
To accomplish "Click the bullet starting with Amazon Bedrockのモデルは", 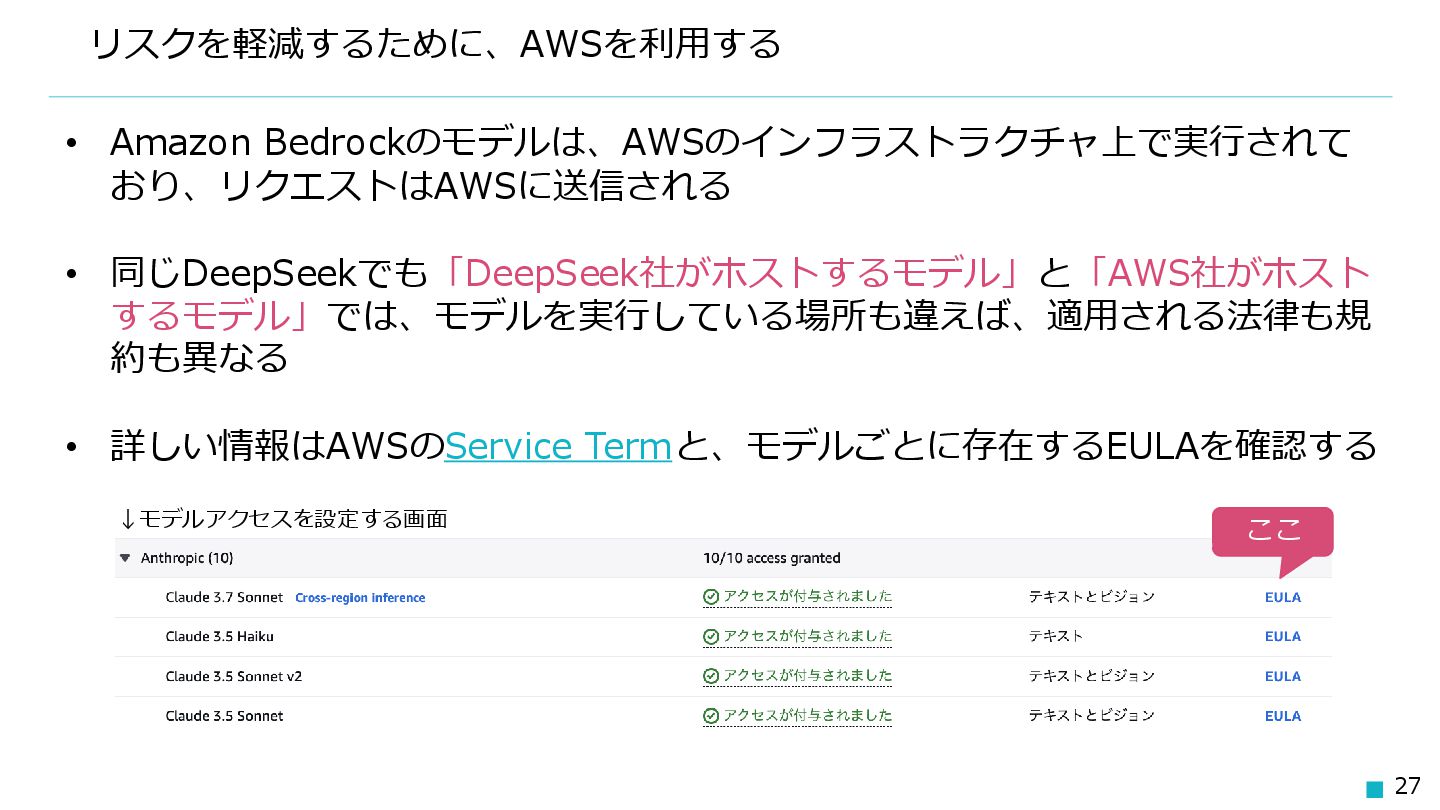I will pos(730,164).
